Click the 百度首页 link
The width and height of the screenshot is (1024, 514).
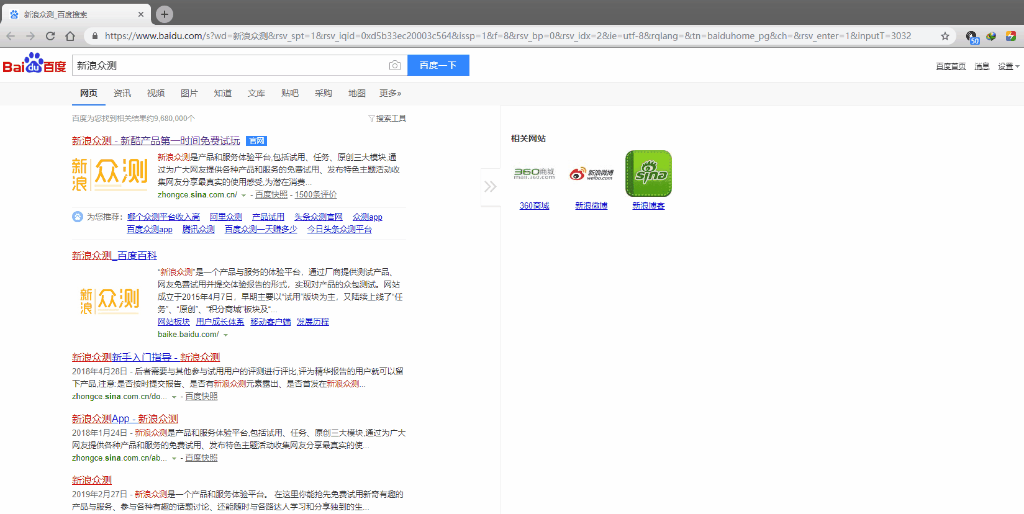pyautogui.click(x=950, y=66)
